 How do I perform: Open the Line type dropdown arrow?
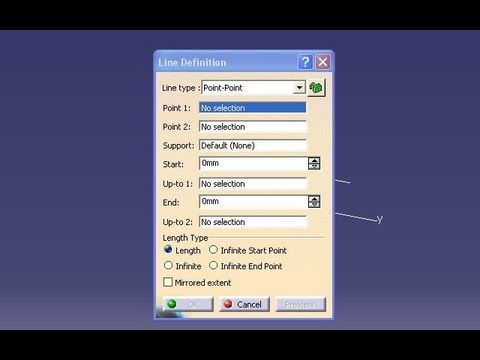click(x=299, y=88)
